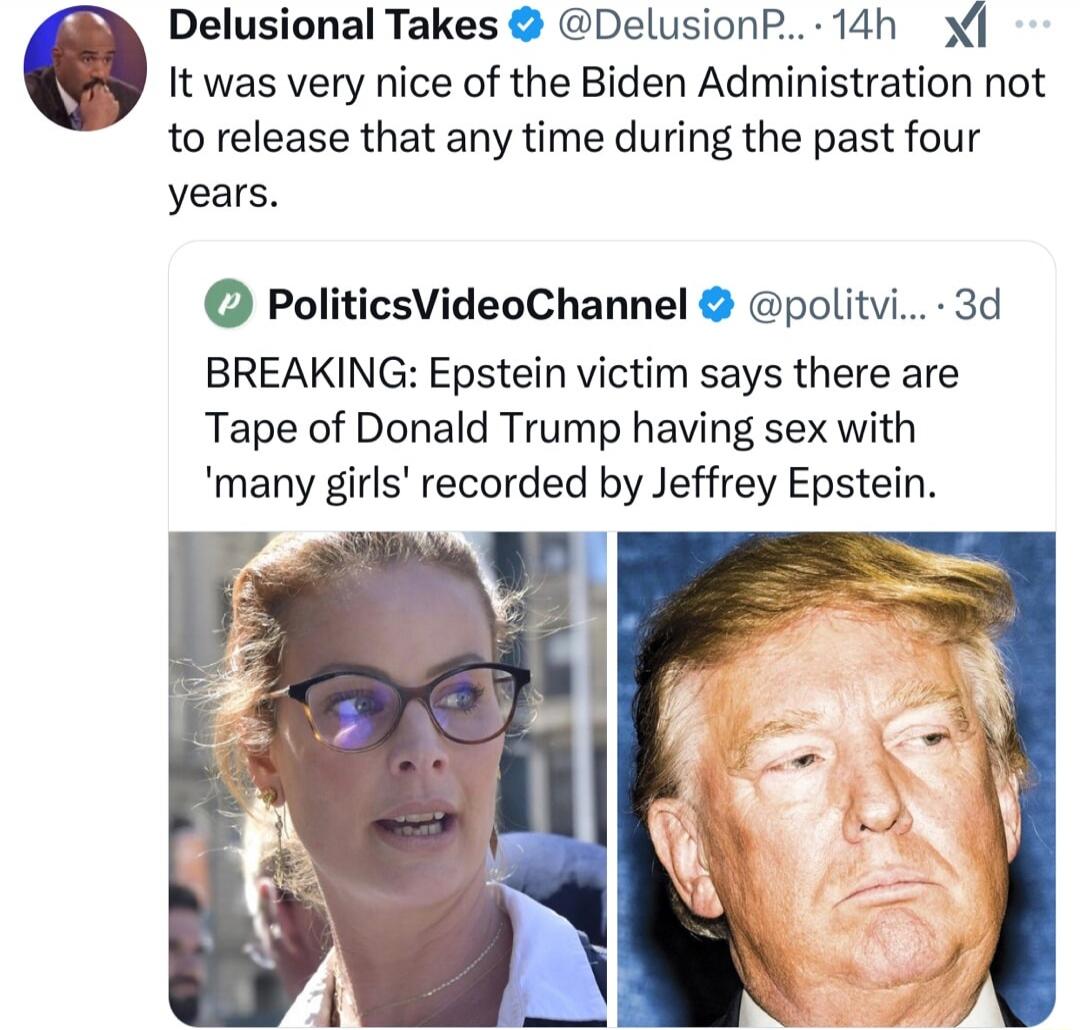Screen dimensions: 1080x1030
Task: Open the right photo with blue background
Action: pos(836,779)
